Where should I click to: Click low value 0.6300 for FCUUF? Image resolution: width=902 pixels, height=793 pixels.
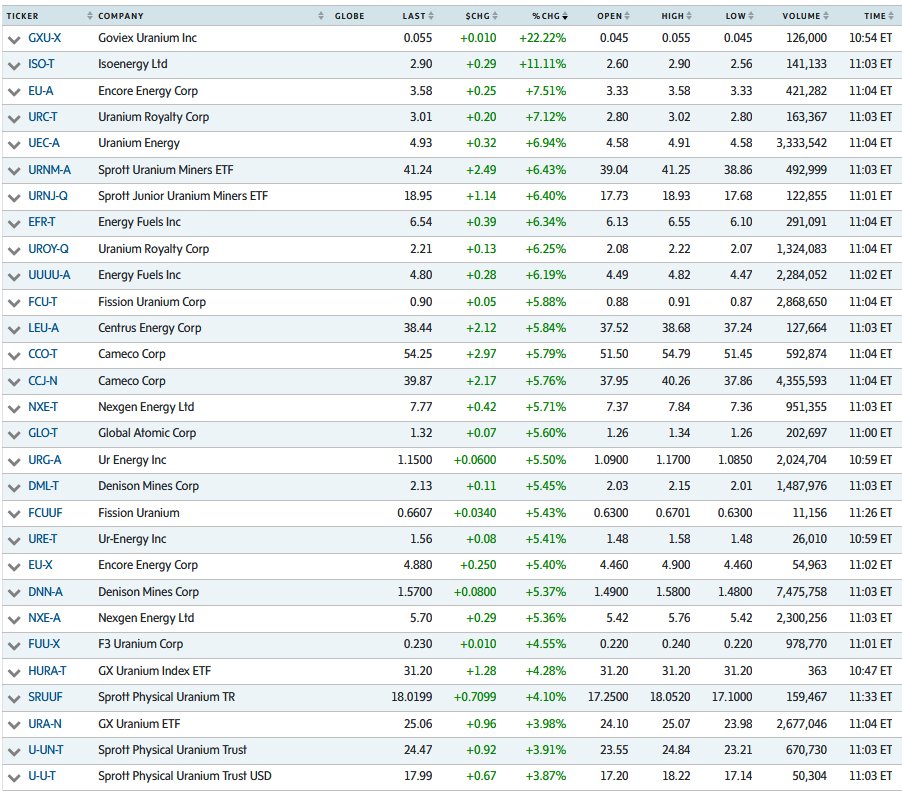point(735,512)
